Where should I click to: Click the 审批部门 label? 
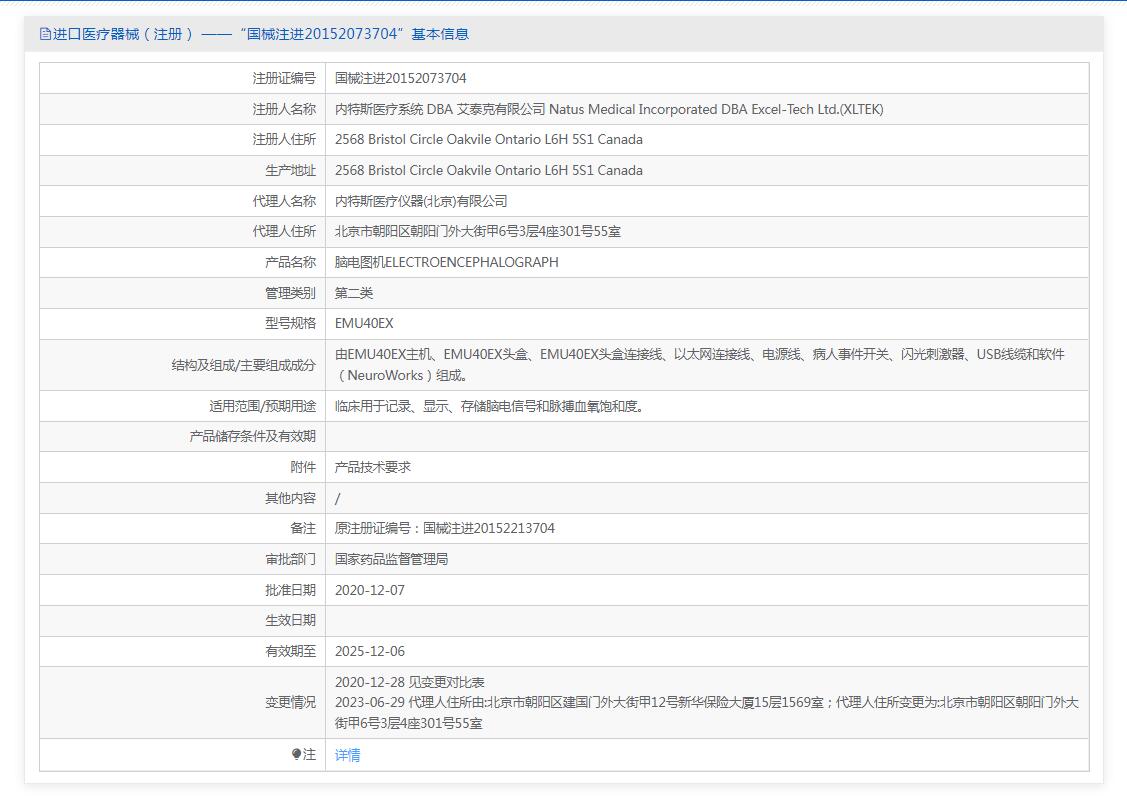tap(290, 559)
